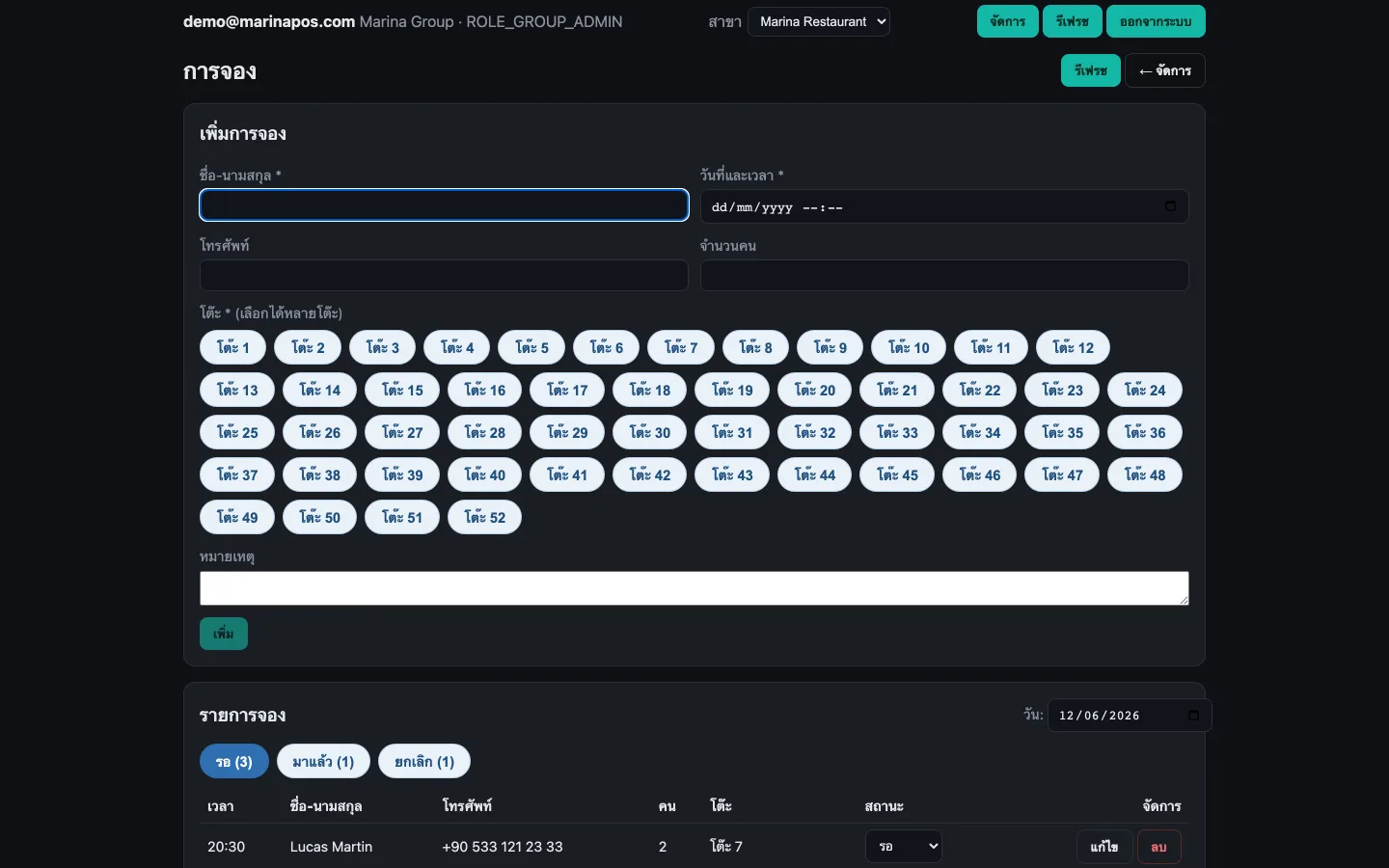Click ← จัดการ back button beside page title
1389x868 pixels.
click(x=1165, y=70)
